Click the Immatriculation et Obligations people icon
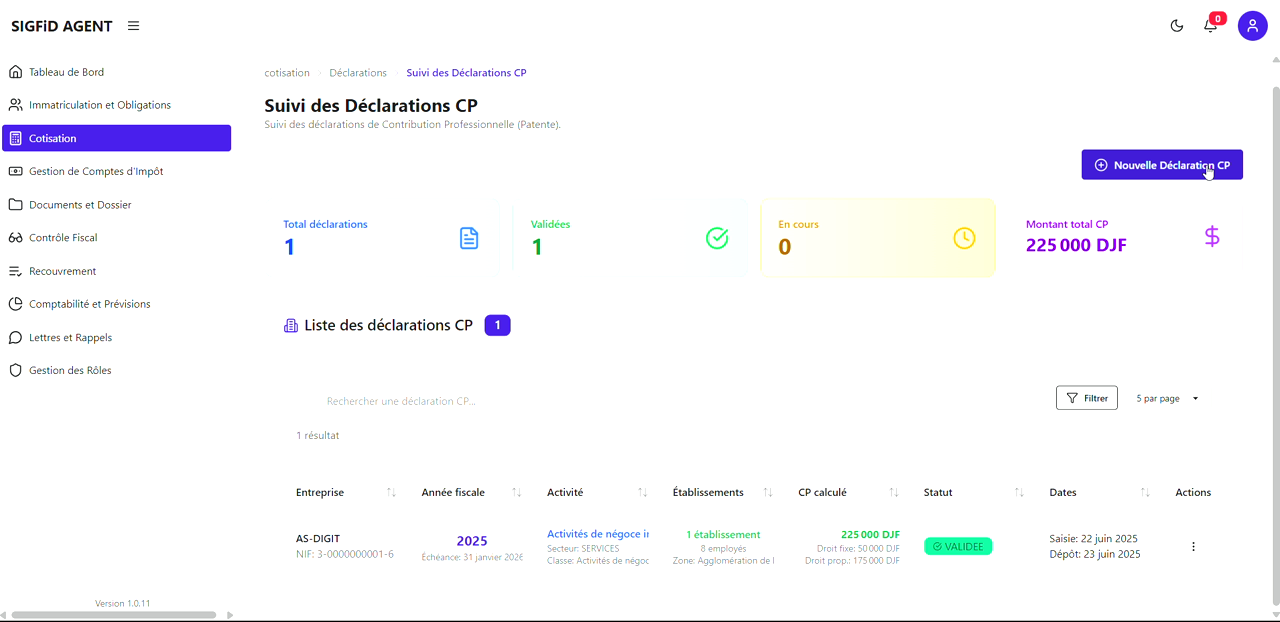Screen dimensions: 1280x622 15,104
